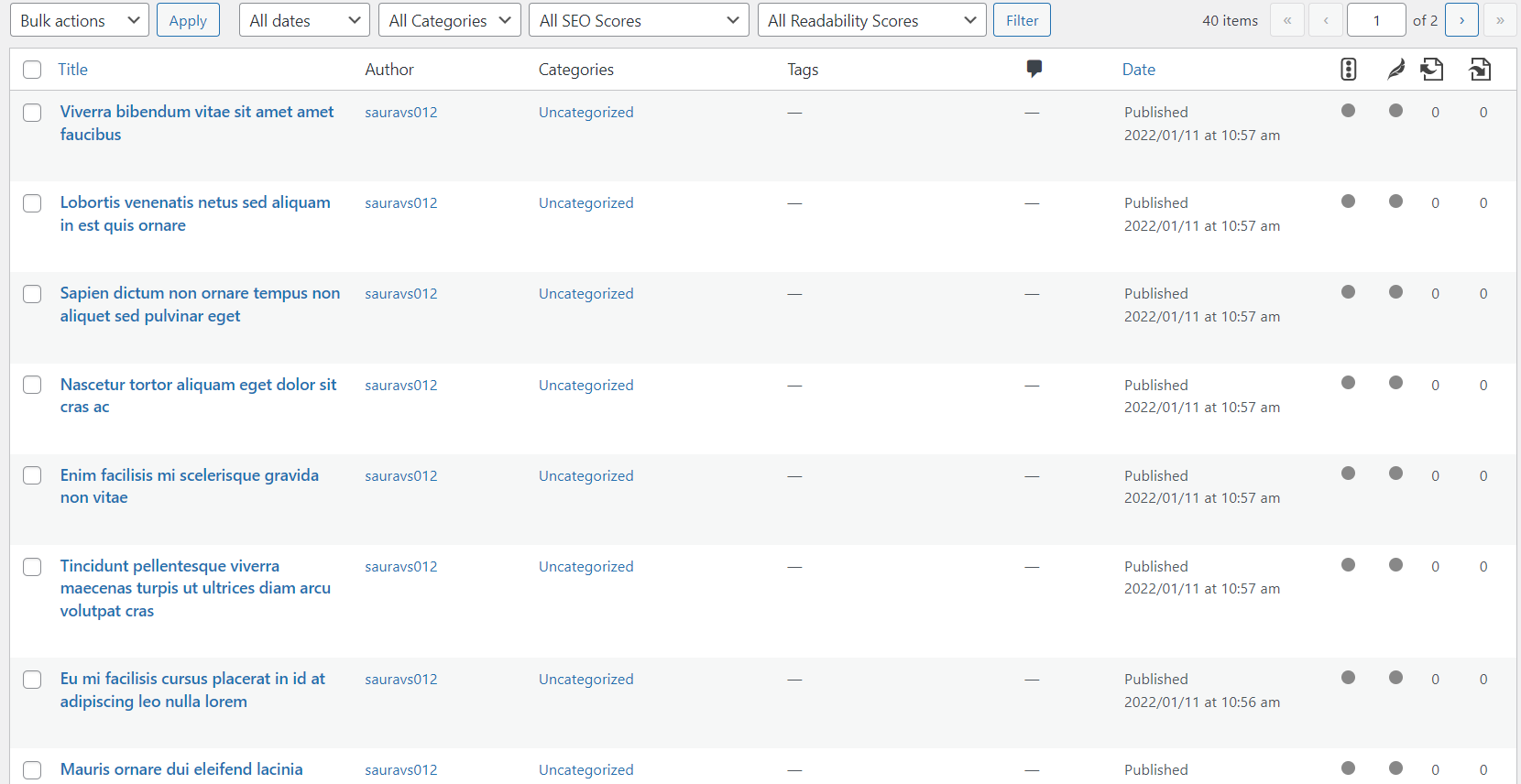Click readability dot for Lobortis venenatis post

click(1395, 201)
